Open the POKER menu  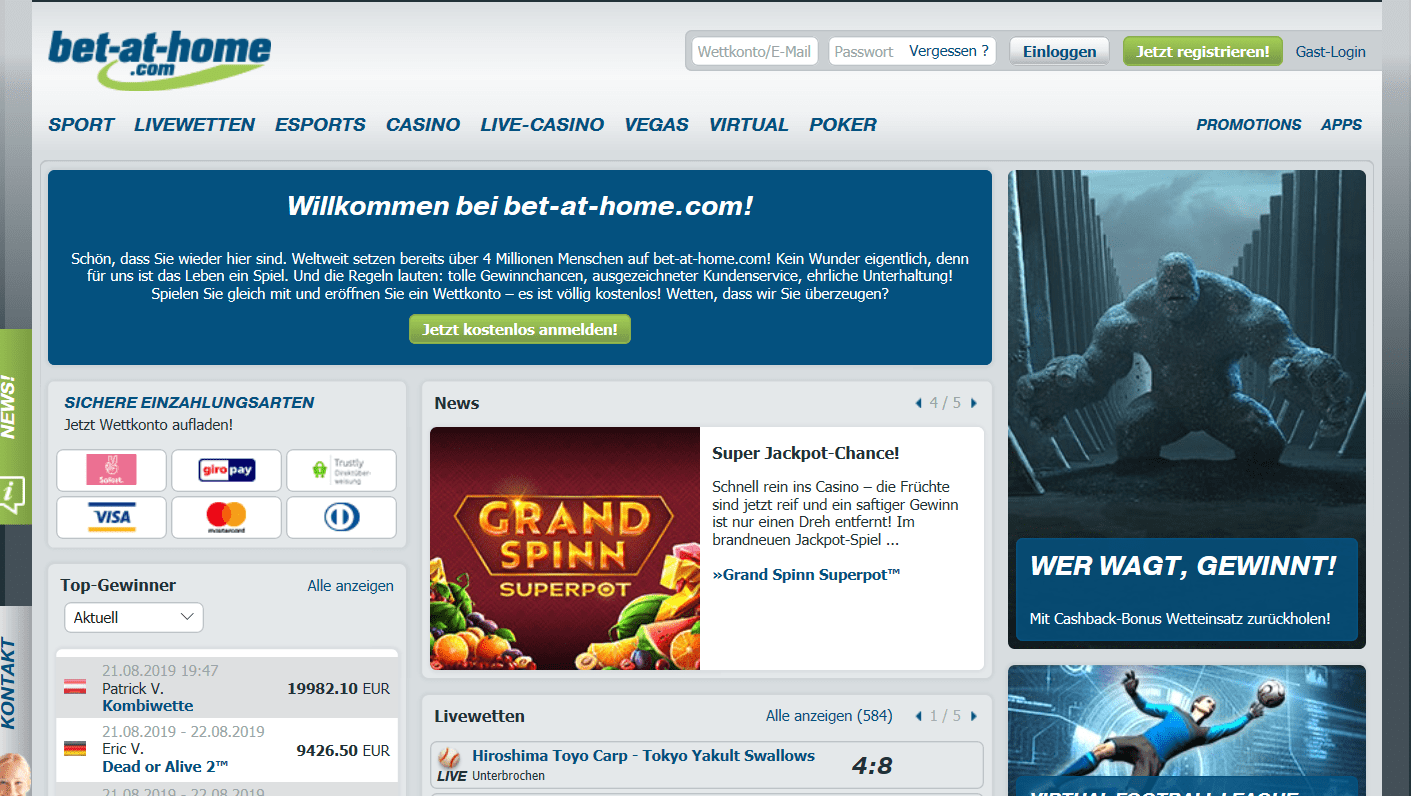tap(843, 125)
